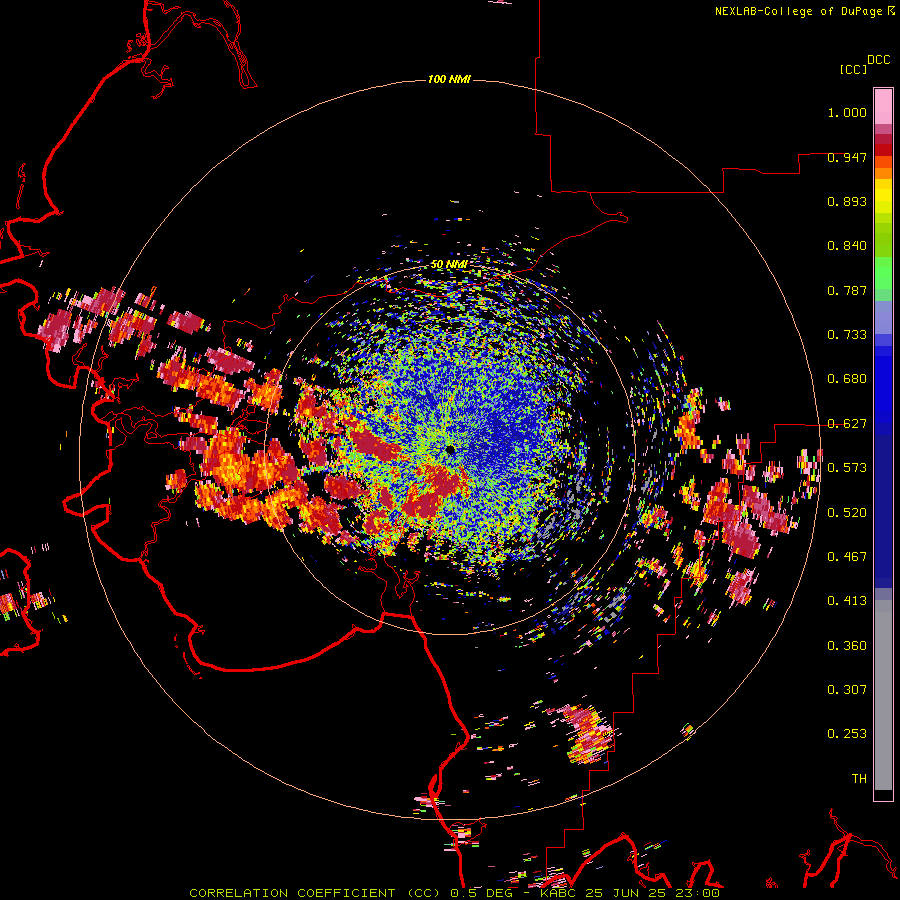Select the 0.573 legend value
This screenshot has width=900, height=900.
pyautogui.click(x=847, y=468)
